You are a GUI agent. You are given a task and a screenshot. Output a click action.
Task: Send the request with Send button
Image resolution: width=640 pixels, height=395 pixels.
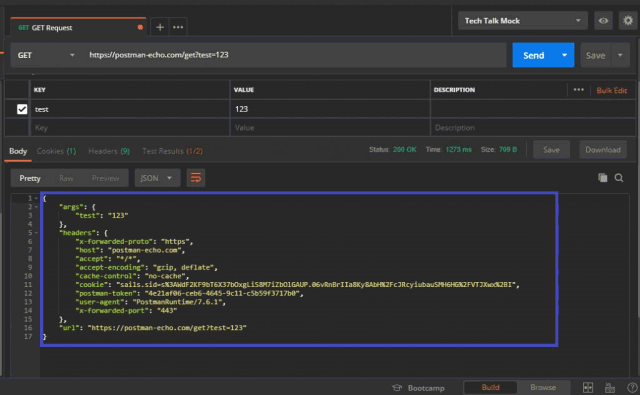point(534,55)
